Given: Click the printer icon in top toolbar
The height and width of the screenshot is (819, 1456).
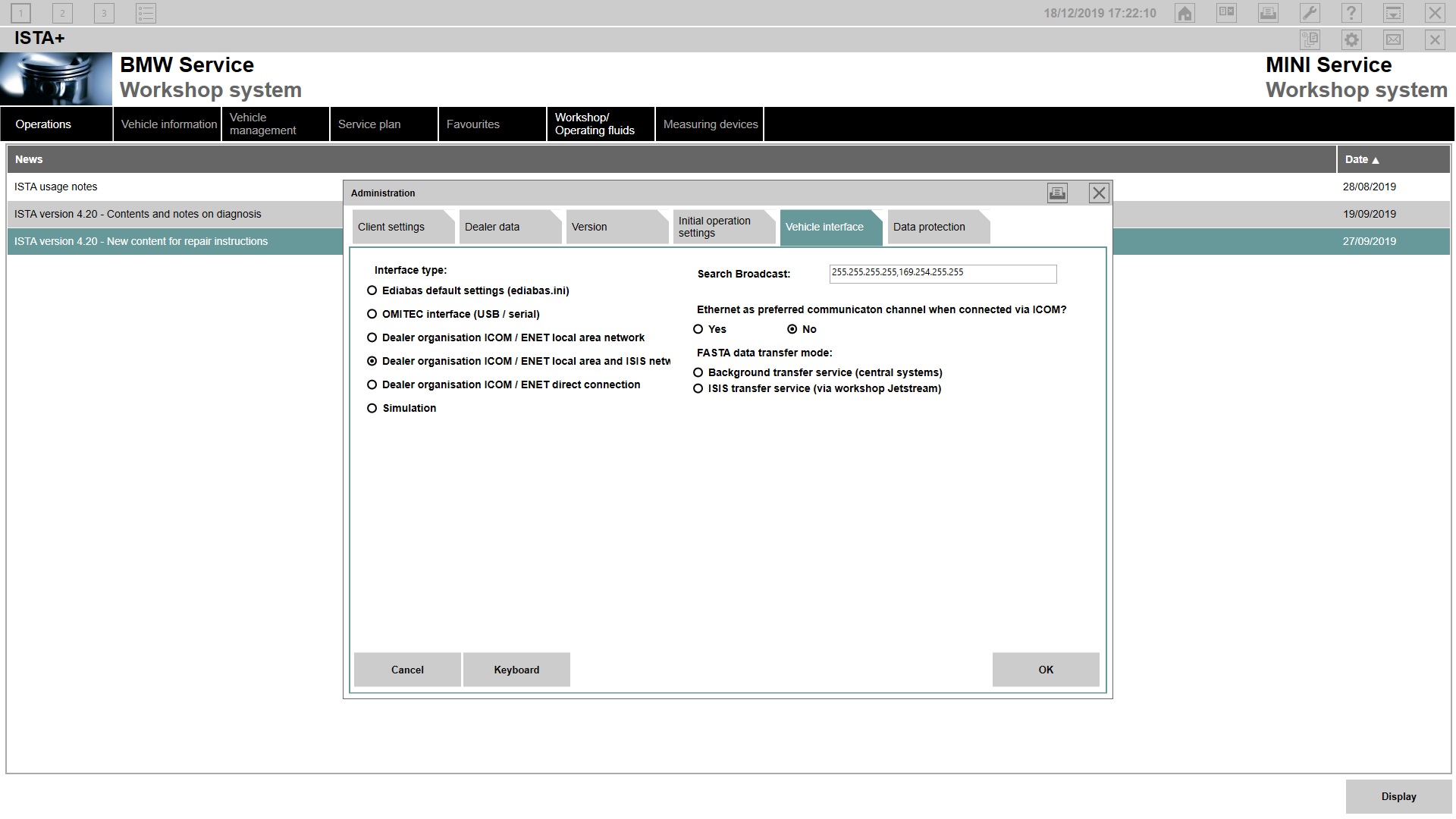Looking at the screenshot, I should click(x=1268, y=13).
